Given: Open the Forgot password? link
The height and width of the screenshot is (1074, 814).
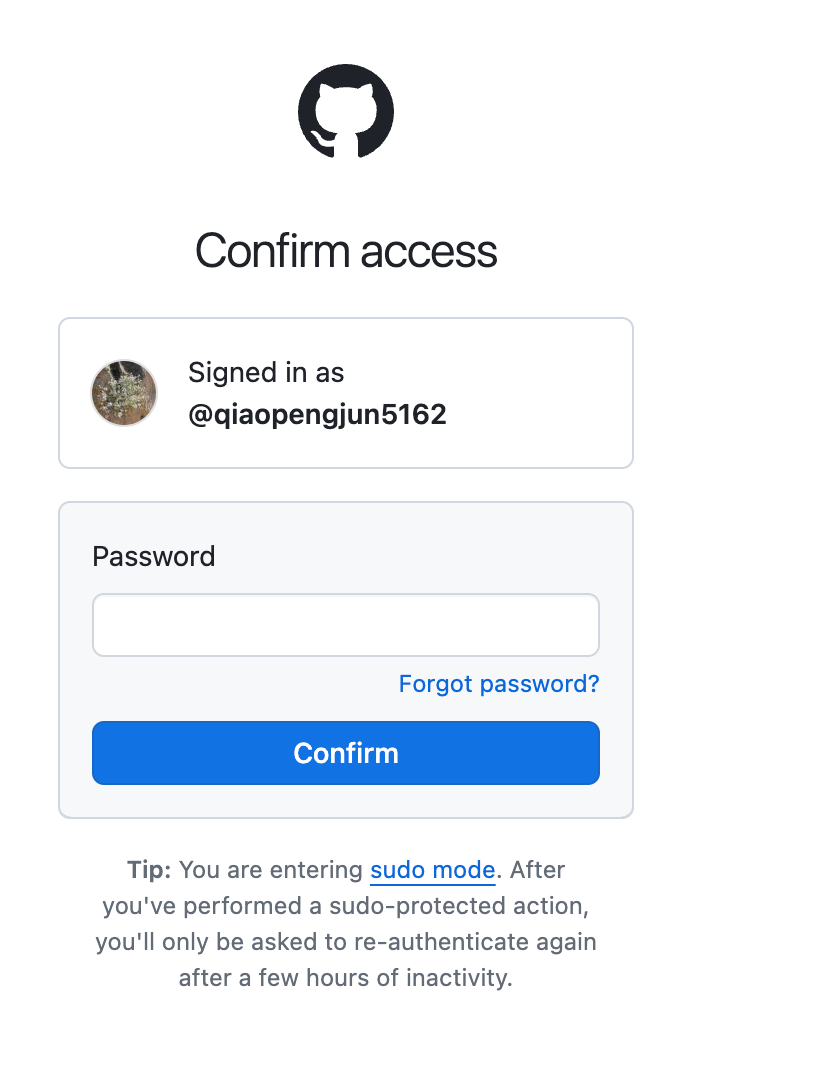Looking at the screenshot, I should tap(499, 684).
